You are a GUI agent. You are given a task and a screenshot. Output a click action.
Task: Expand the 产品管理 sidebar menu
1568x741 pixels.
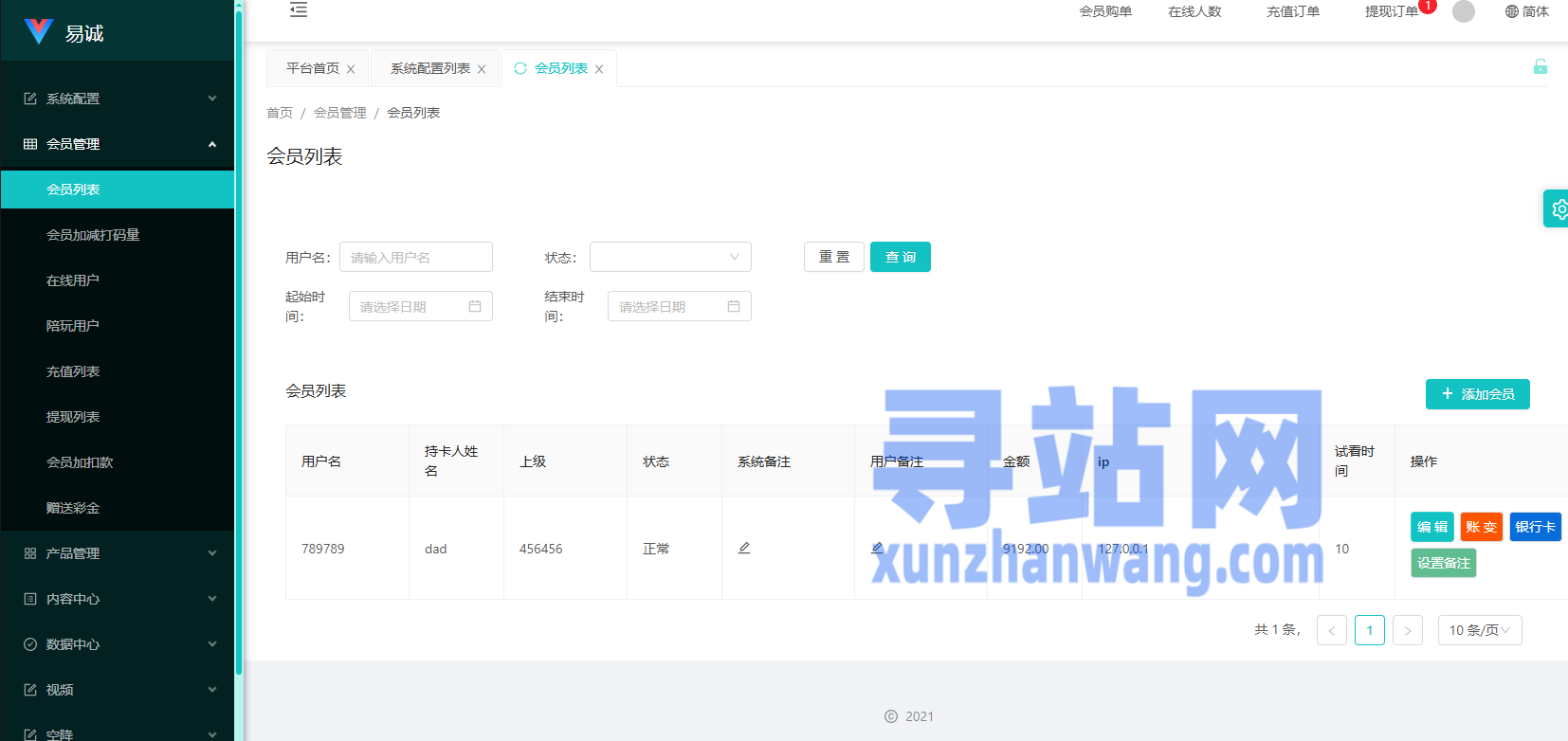tap(118, 553)
